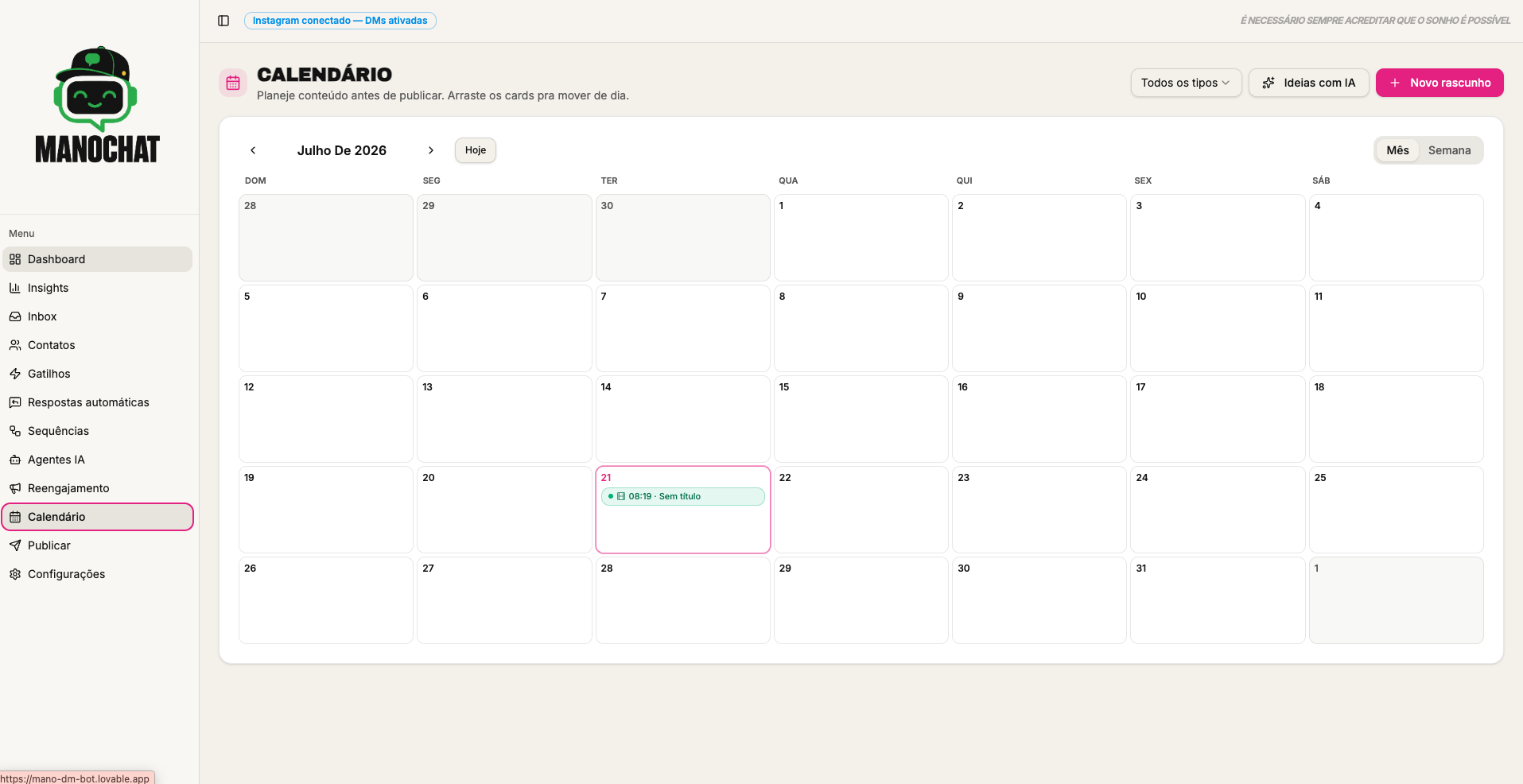The height and width of the screenshot is (784, 1523).
Task: Open Publicar from the menu
Action: (97, 545)
